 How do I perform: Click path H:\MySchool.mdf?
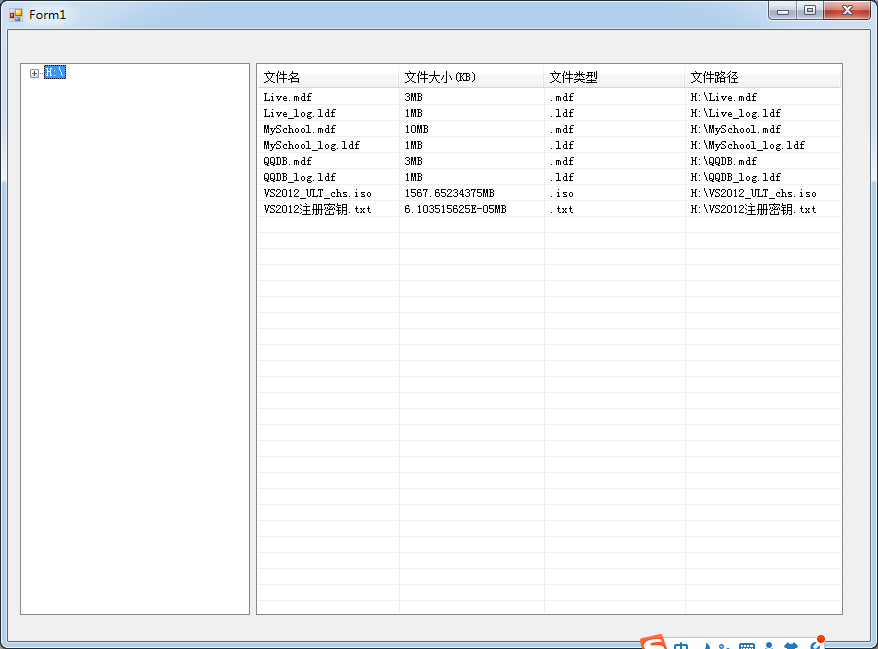735,129
